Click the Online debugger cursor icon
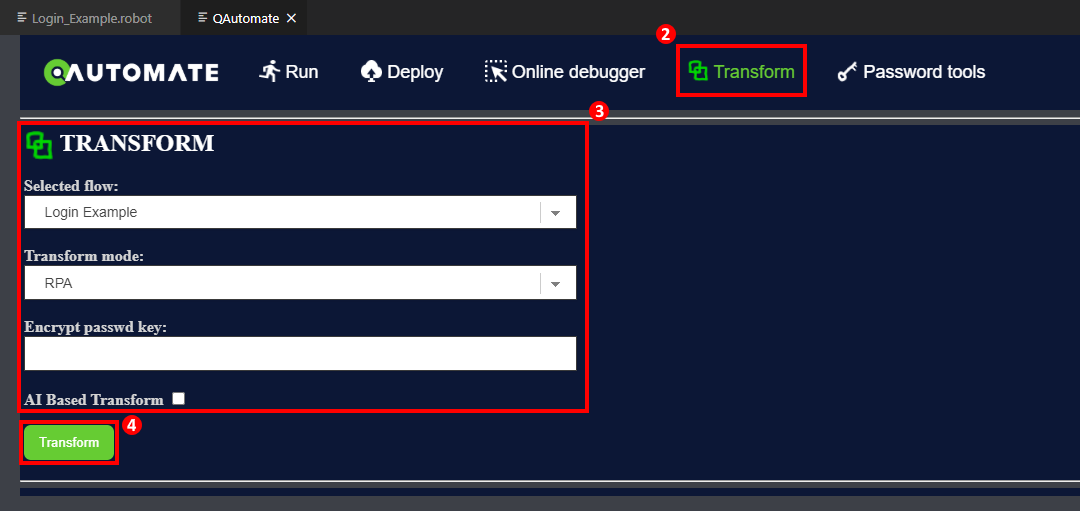The image size is (1080, 511). point(496,71)
